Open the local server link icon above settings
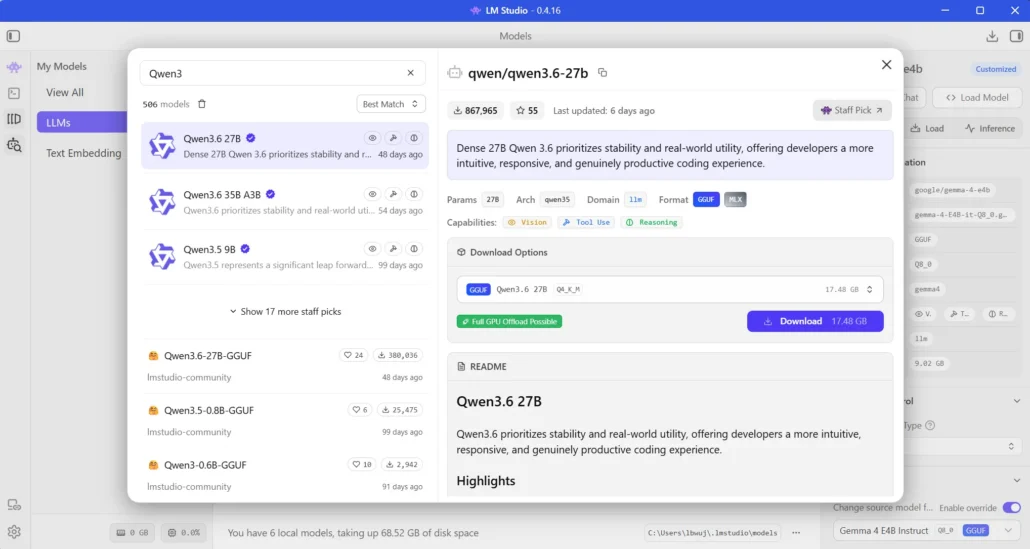The width and height of the screenshot is (1030, 549). (14, 505)
